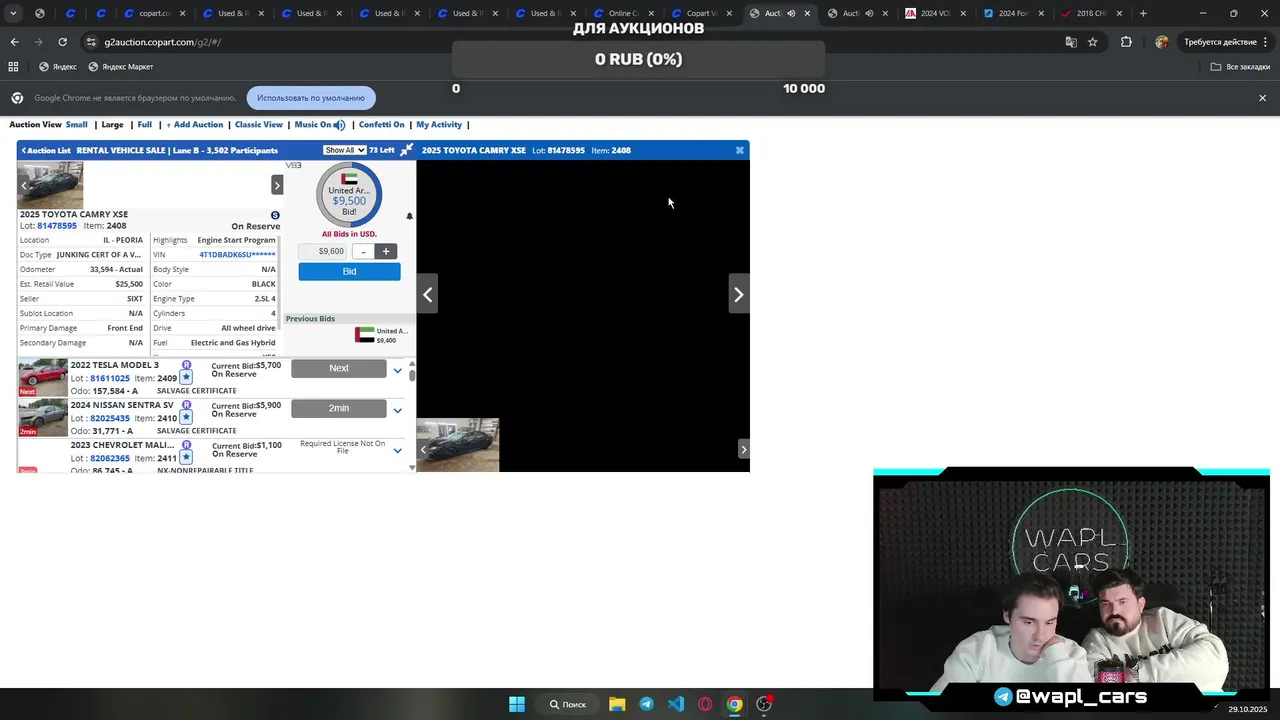1280x720 pixels.
Task: Open Все закладки bookmarks folder
Action: 1240,67
